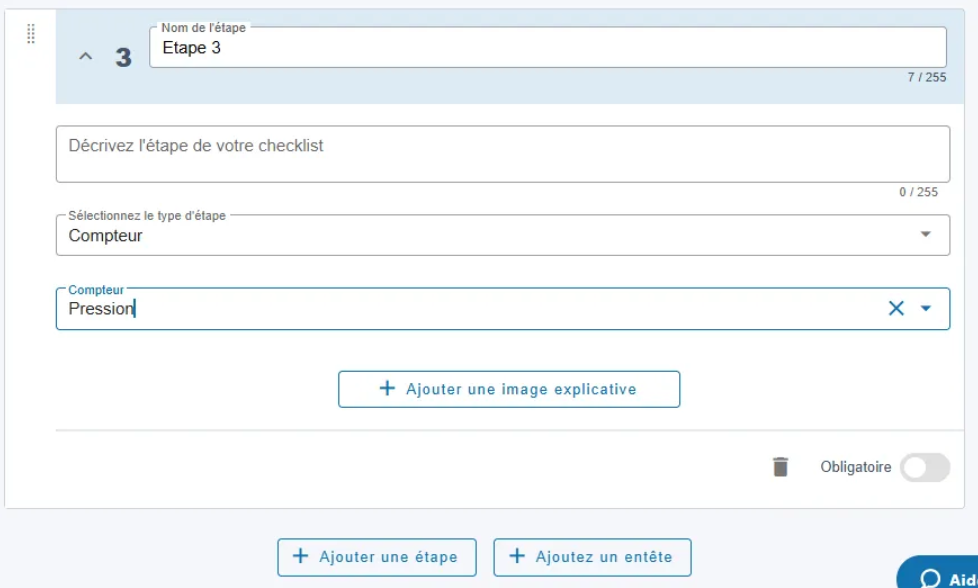Image resolution: width=978 pixels, height=588 pixels.
Task: Open the Sélectionnez le type d'étape dropdown arrow
Action: [926, 234]
